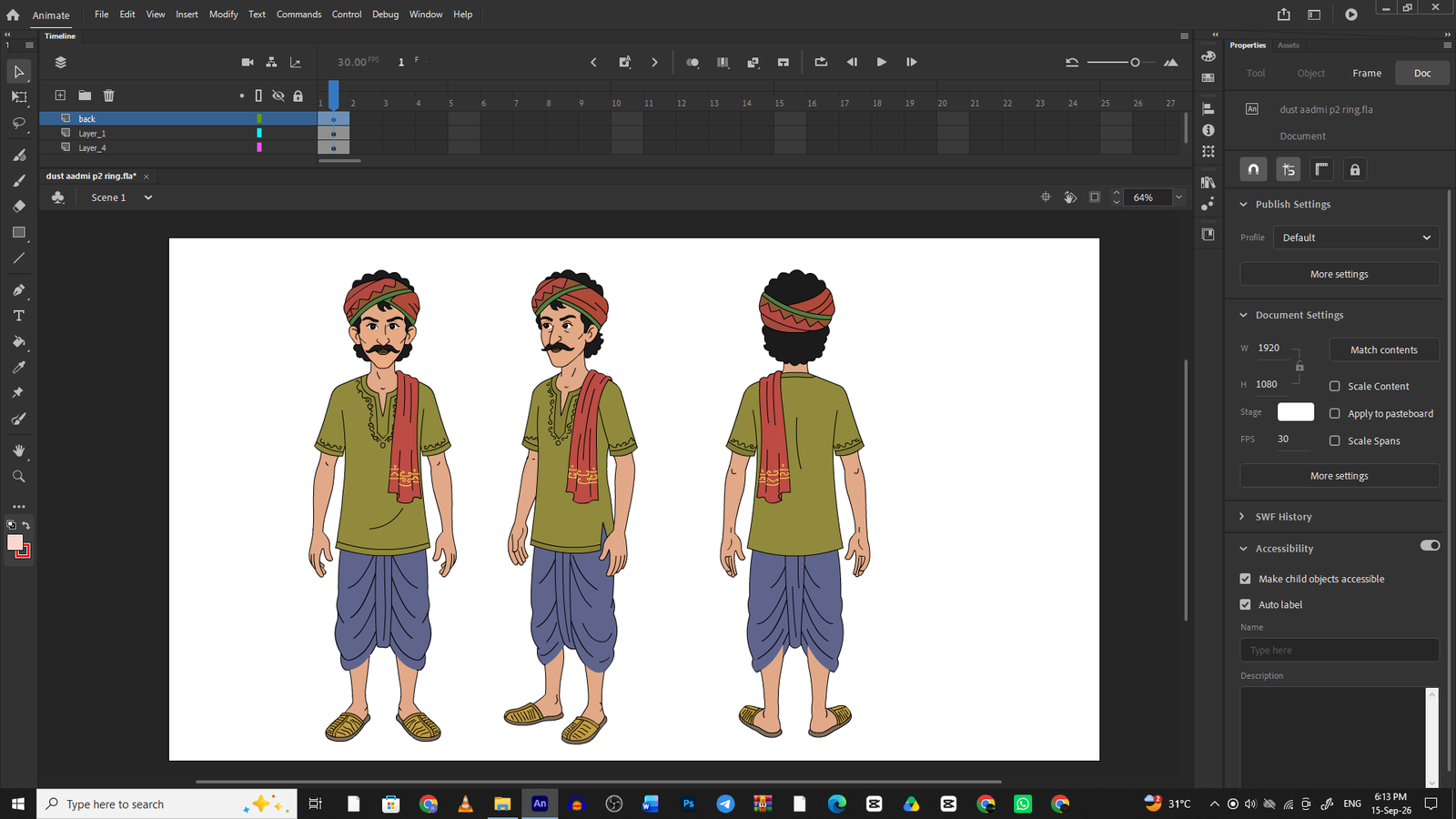Viewport: 1456px width, 819px height.
Task: Select the Hand tool
Action: coord(19,450)
